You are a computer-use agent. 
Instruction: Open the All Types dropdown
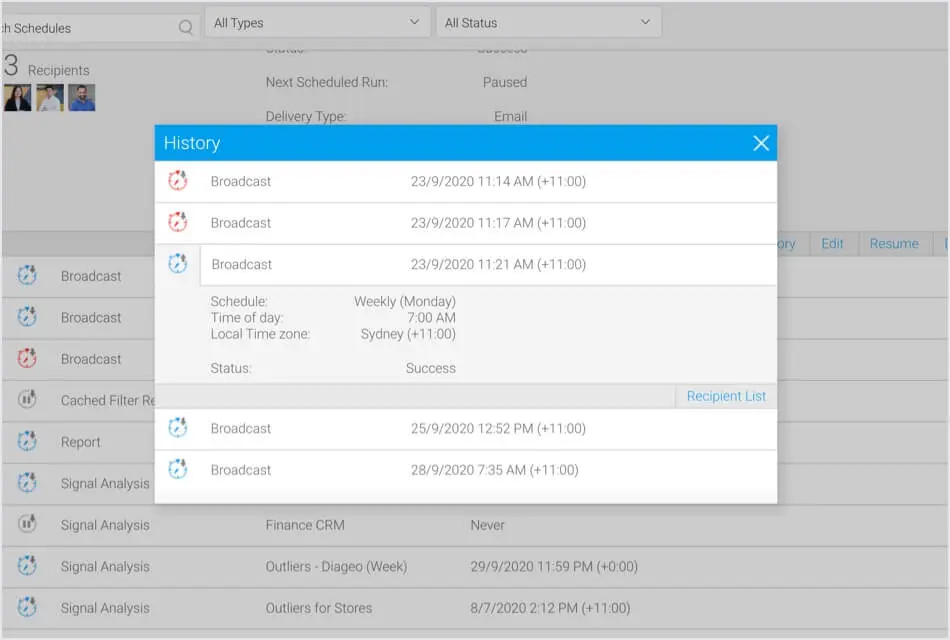point(317,23)
